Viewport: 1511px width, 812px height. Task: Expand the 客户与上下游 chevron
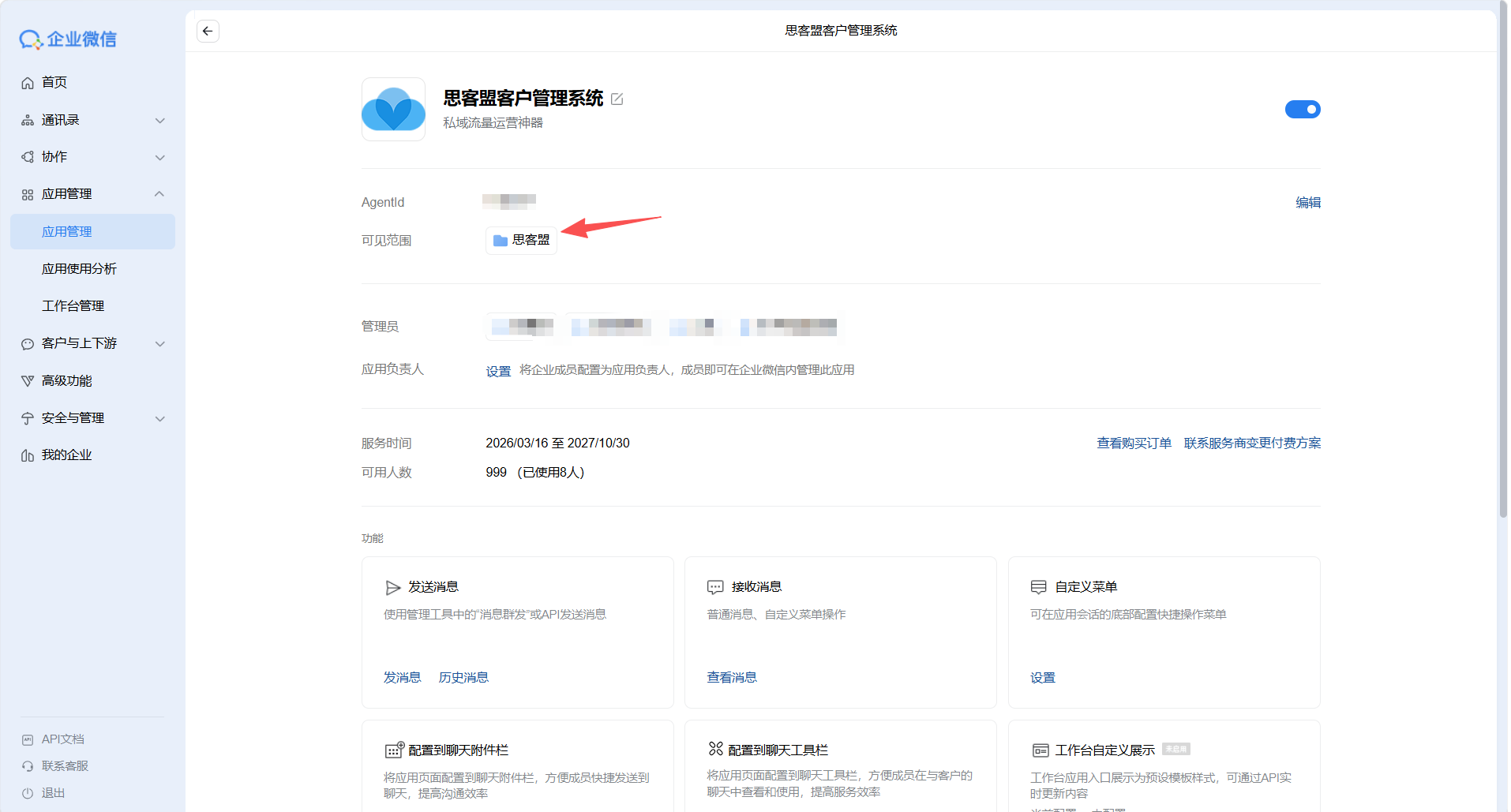(160, 343)
